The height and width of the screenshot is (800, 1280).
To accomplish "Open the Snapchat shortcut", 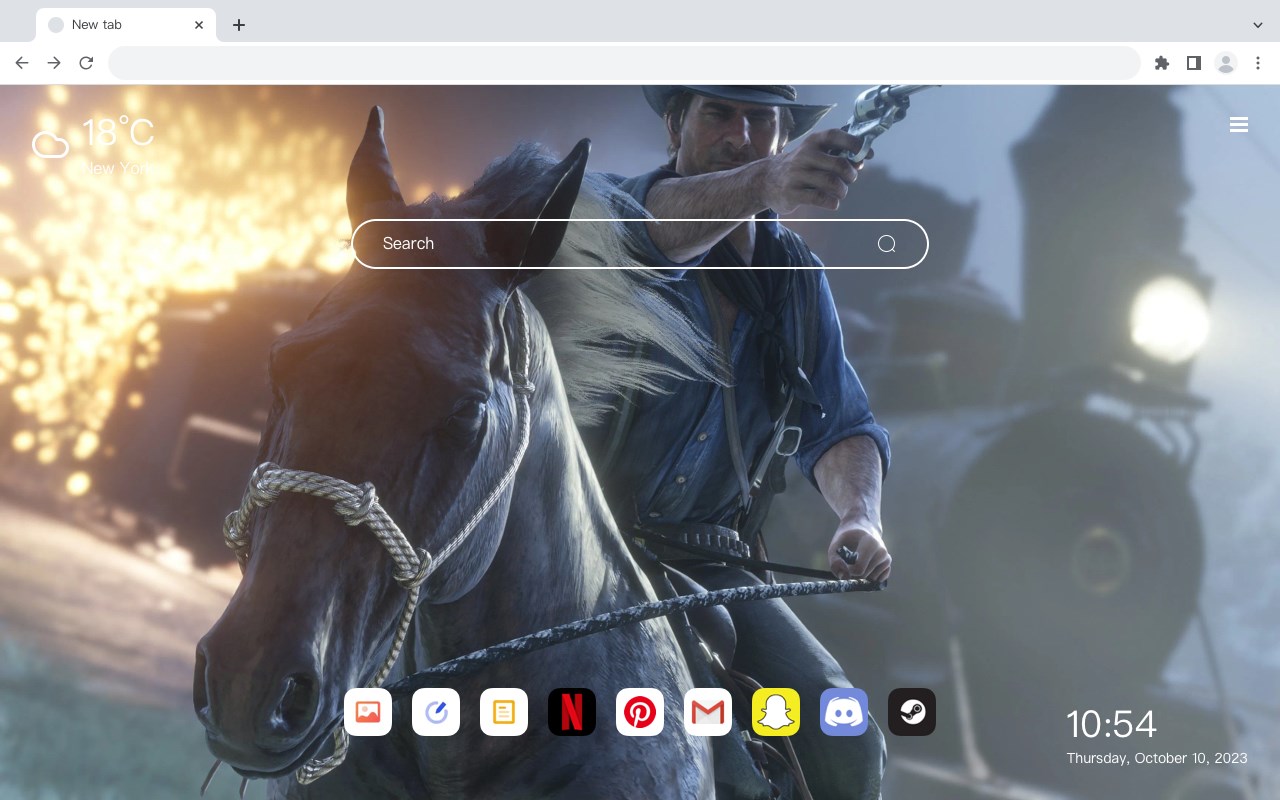I will click(776, 712).
